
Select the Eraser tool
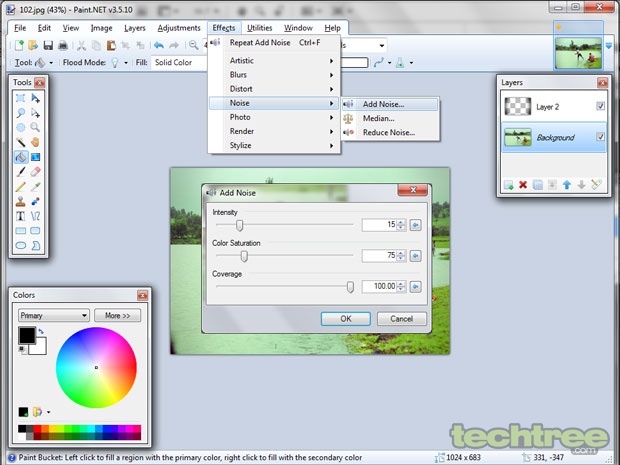point(36,172)
